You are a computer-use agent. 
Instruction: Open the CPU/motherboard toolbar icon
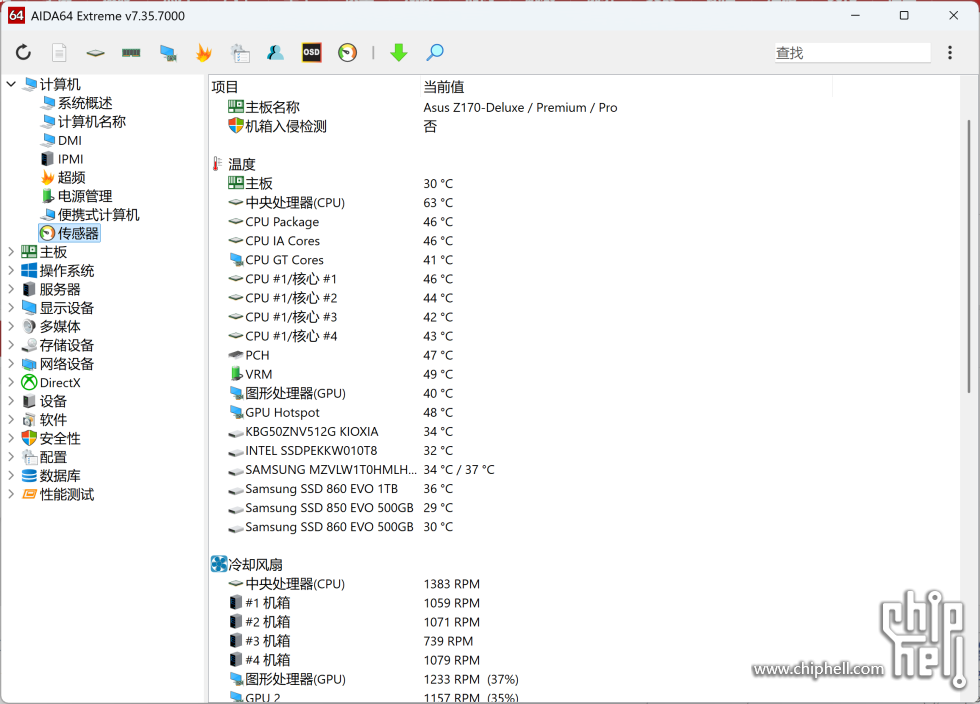click(95, 53)
